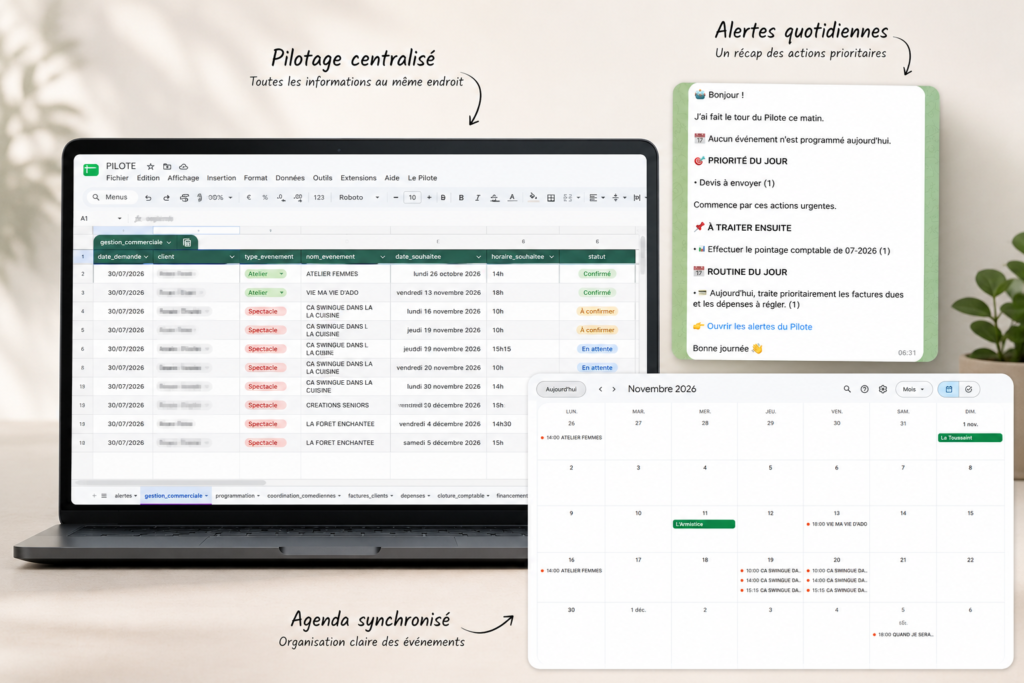Viewport: 1024px width, 683px height.
Task: Go to previous month in calendar
Action: [600, 389]
